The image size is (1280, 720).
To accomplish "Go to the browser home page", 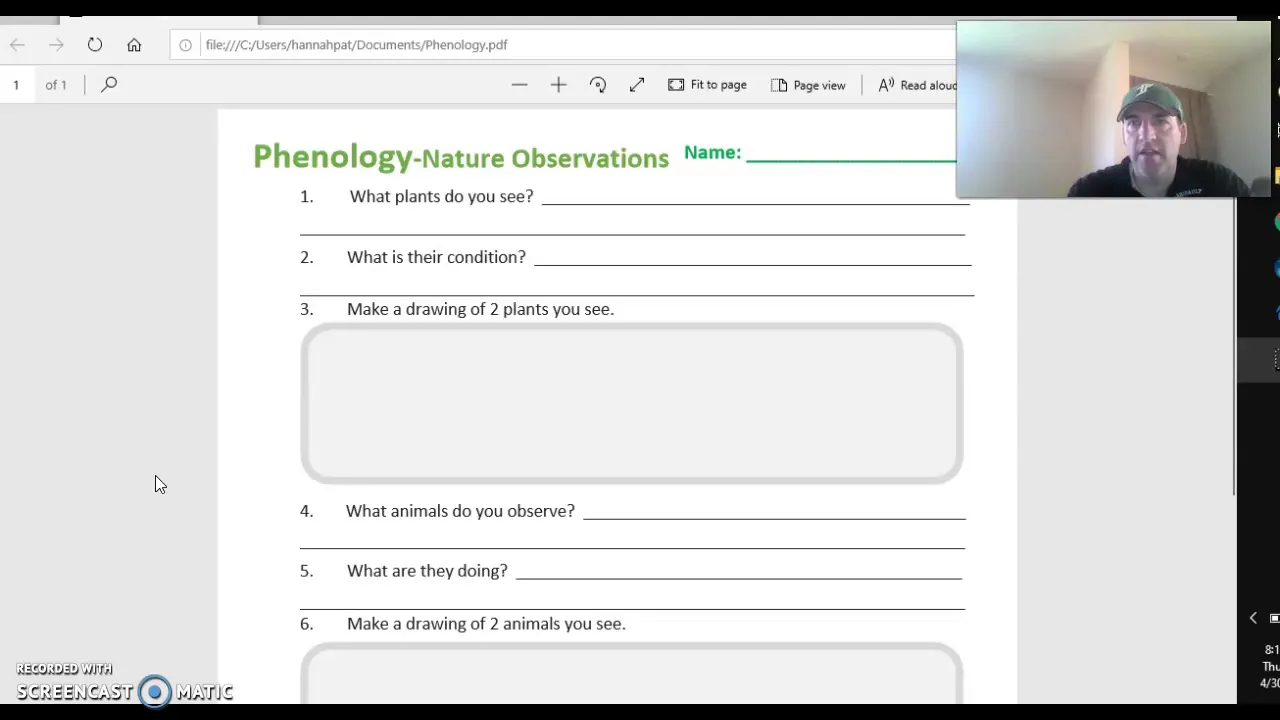I will (134, 45).
